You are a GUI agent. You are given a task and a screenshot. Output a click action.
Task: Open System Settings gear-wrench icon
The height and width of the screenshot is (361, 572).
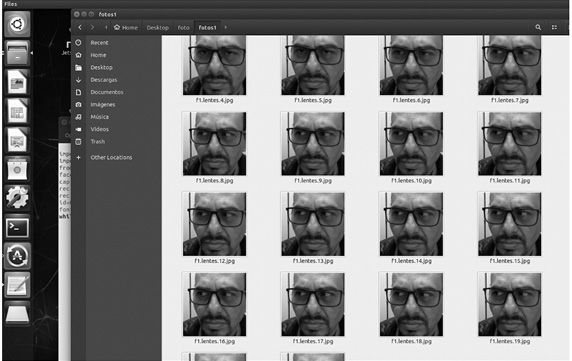17,198
